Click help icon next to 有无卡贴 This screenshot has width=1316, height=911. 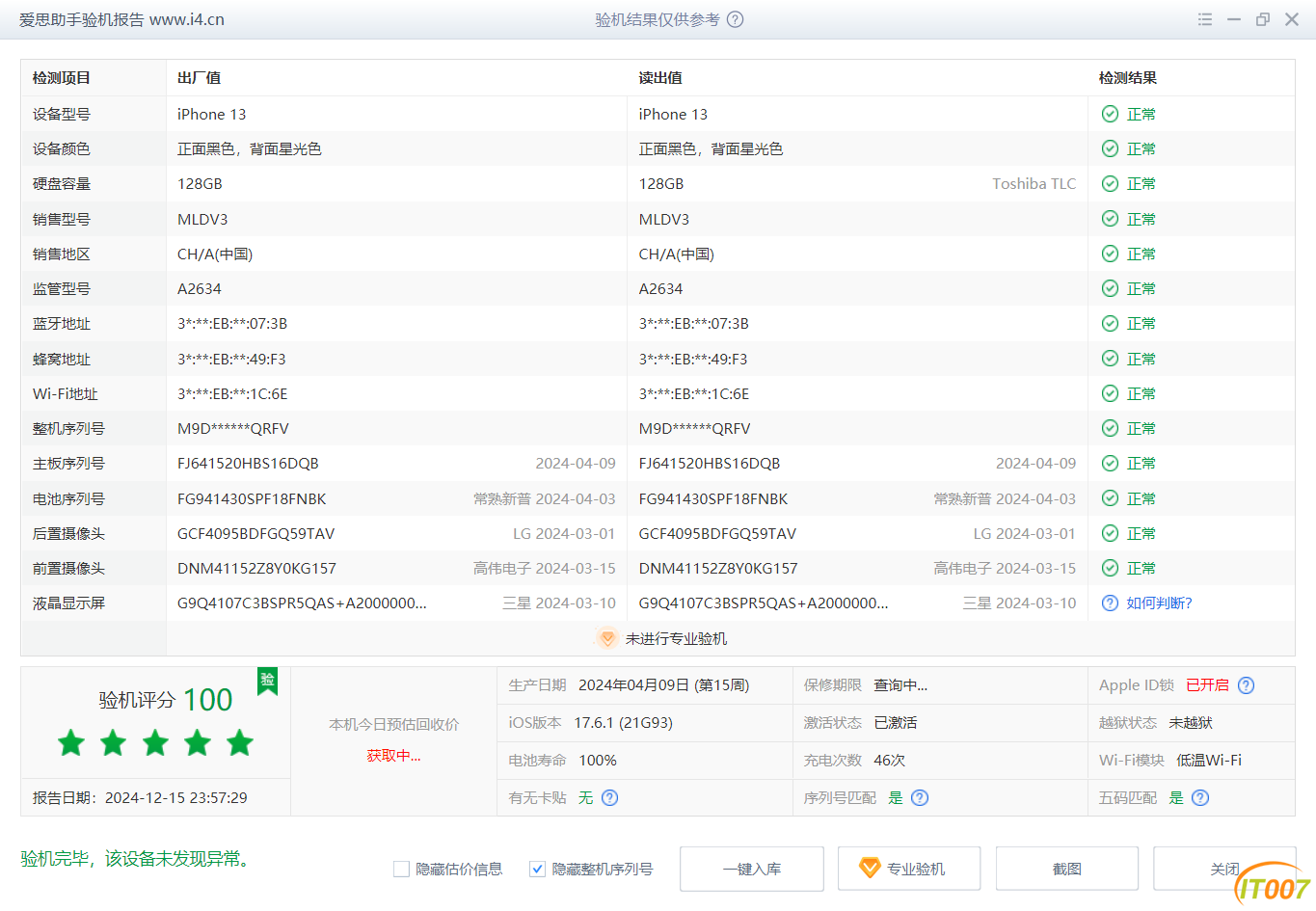(609, 797)
